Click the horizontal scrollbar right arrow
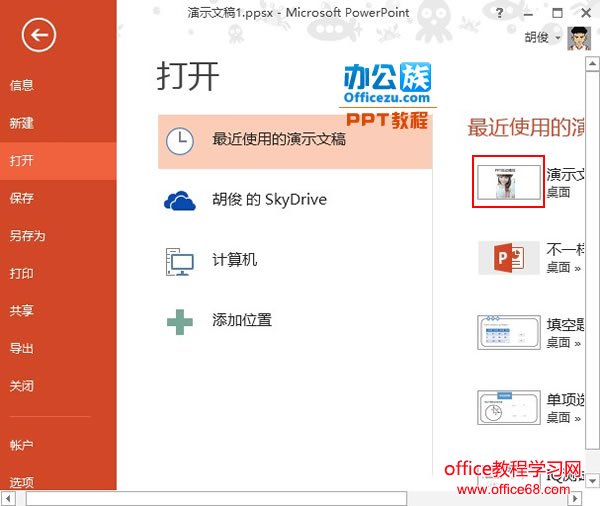Image resolution: width=600 pixels, height=506 pixels. pyautogui.click(x=574, y=499)
